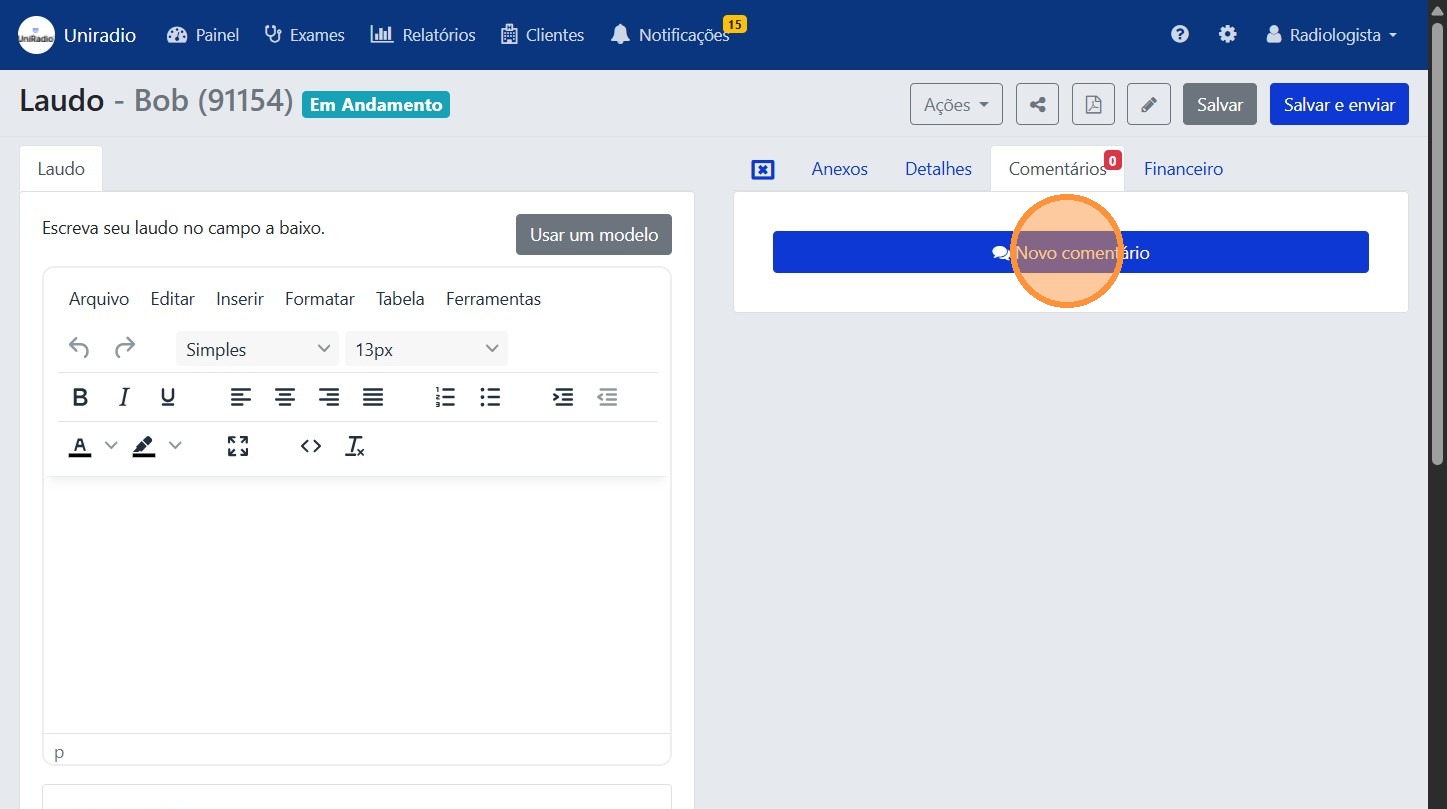Click the PDF export icon button
The height and width of the screenshot is (809, 1447).
click(x=1093, y=105)
